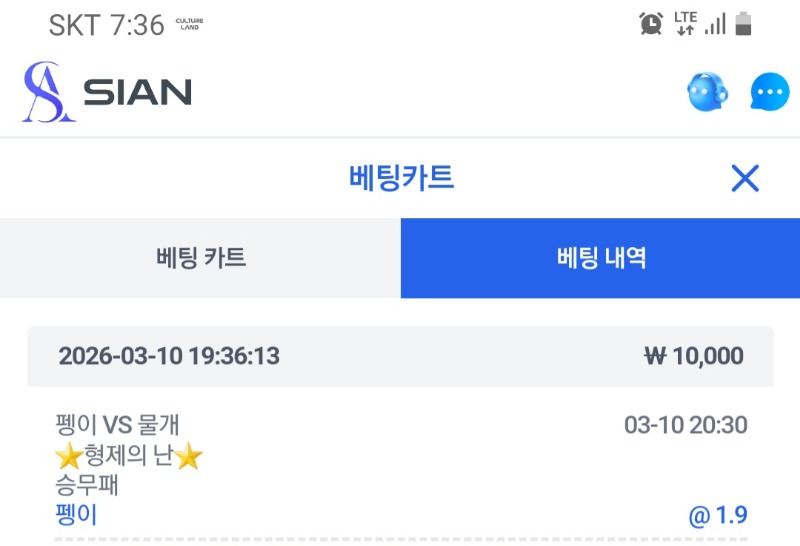This screenshot has width=800, height=546.
Task: Tap the bet timestamp 2026-03-10 19:36:13
Action: click(x=169, y=356)
